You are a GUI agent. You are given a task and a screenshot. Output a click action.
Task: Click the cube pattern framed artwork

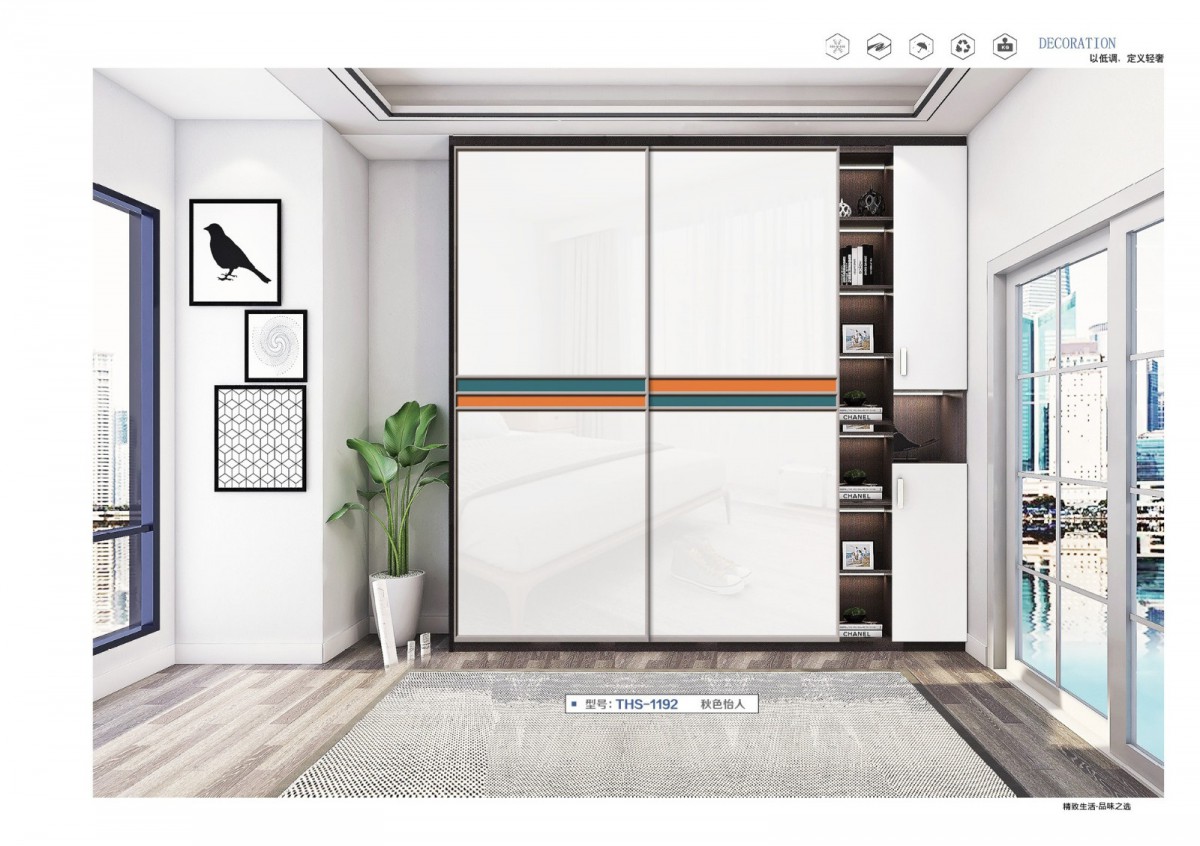(x=260, y=437)
